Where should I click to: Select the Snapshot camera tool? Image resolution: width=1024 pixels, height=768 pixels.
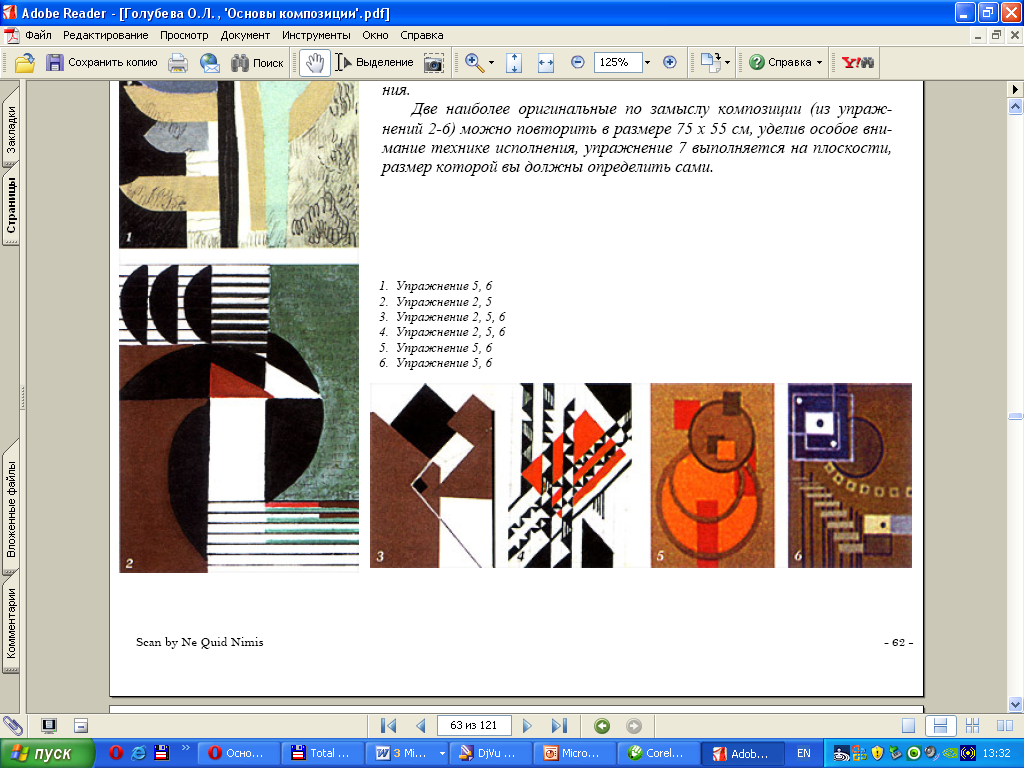click(x=434, y=63)
